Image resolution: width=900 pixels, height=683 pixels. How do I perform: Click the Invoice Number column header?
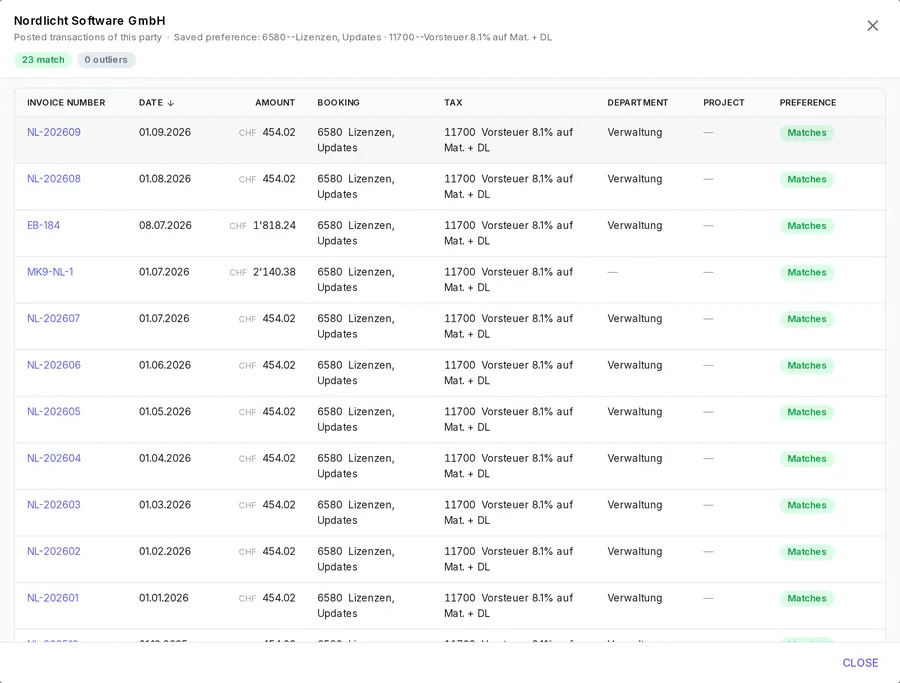66,103
